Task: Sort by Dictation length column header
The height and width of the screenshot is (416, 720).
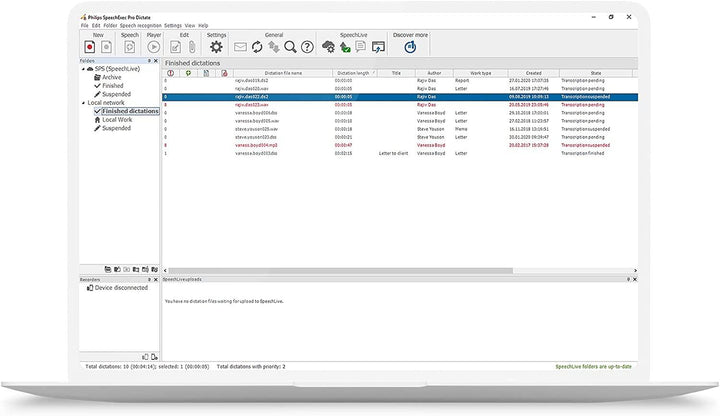Action: pos(354,73)
